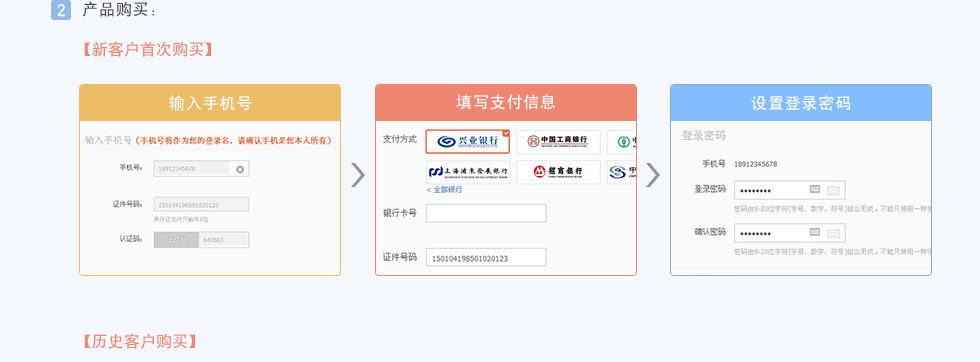Click blue soft keyboard icon beside 确认密码

tap(833, 234)
